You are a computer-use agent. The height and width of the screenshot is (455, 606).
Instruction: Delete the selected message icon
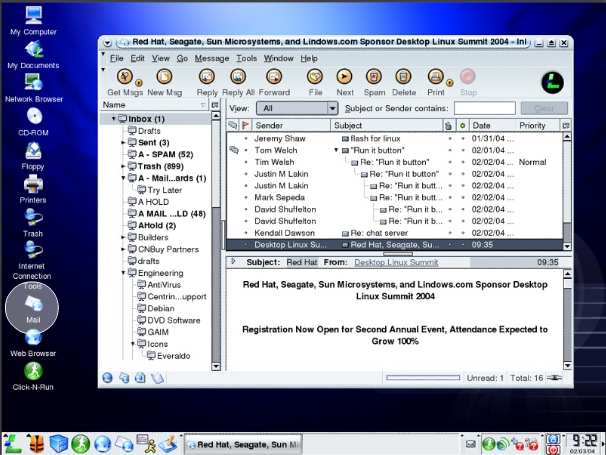403,77
